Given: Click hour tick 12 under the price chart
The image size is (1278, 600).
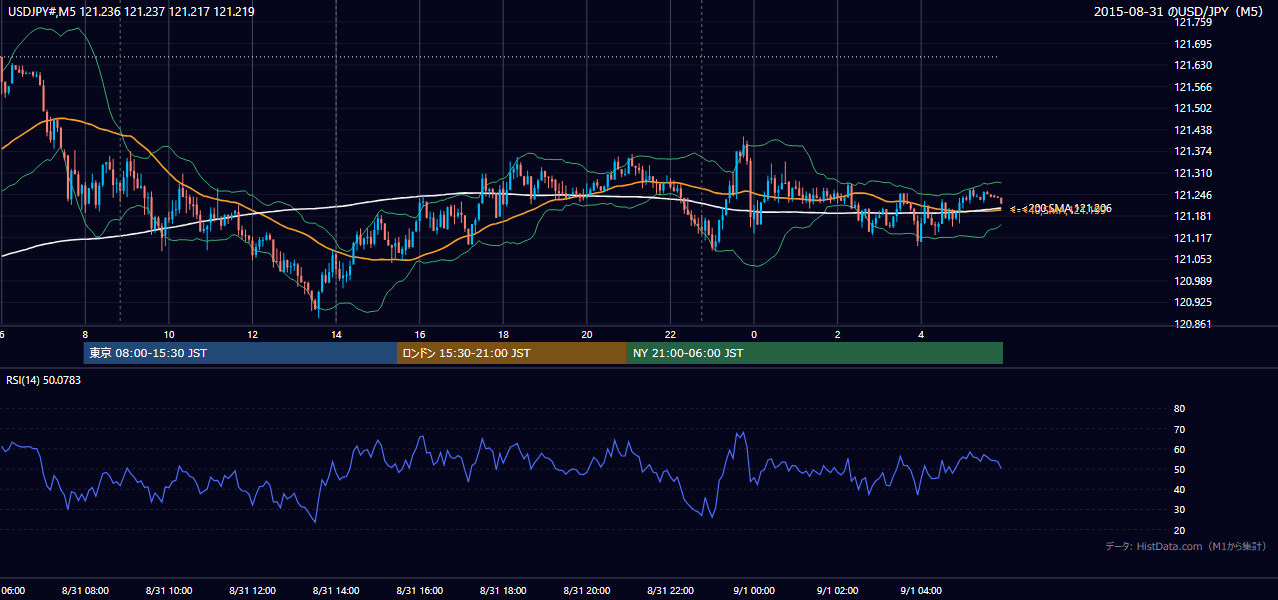Looking at the screenshot, I should (252, 335).
